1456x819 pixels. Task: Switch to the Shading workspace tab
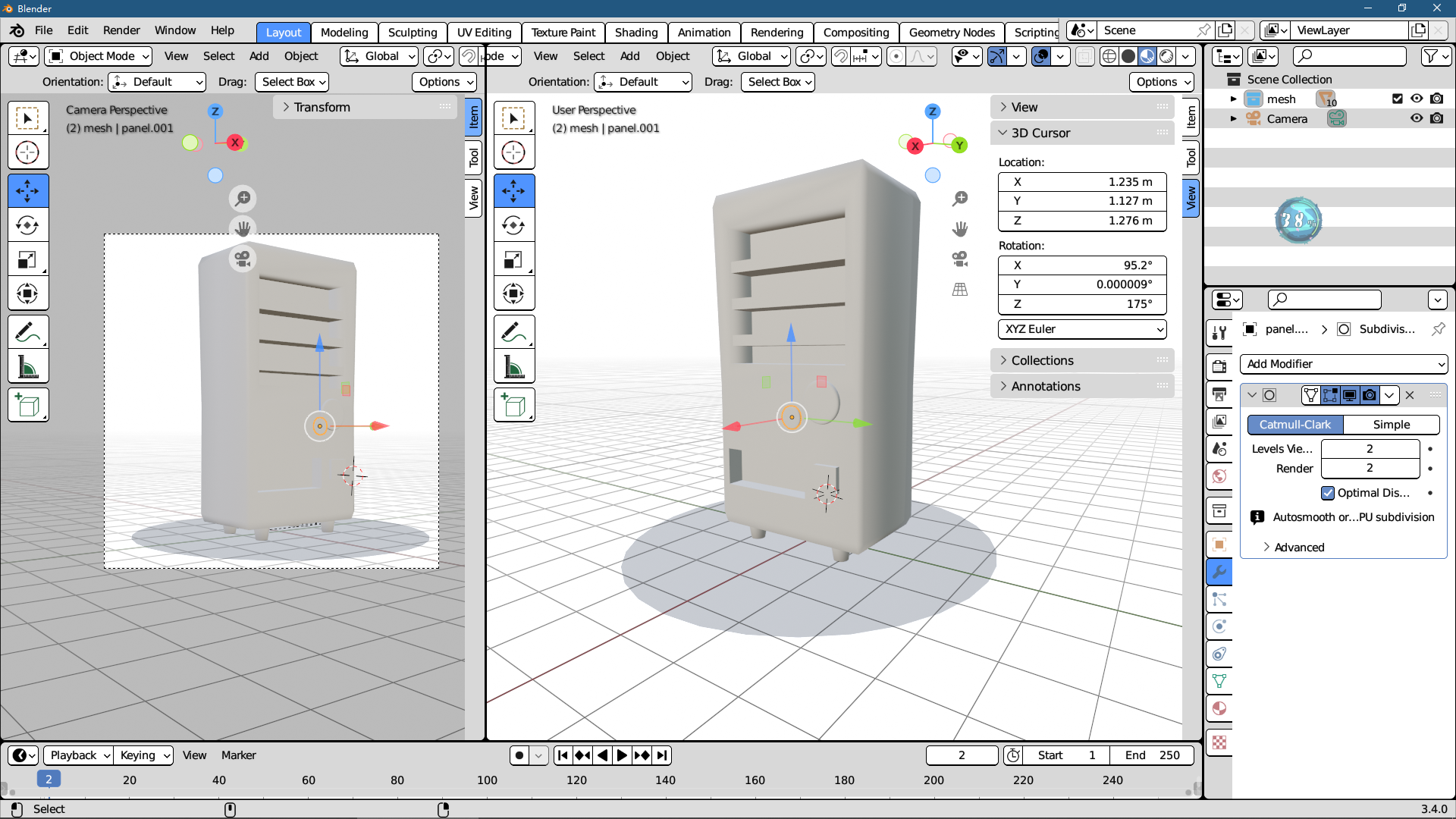point(636,33)
